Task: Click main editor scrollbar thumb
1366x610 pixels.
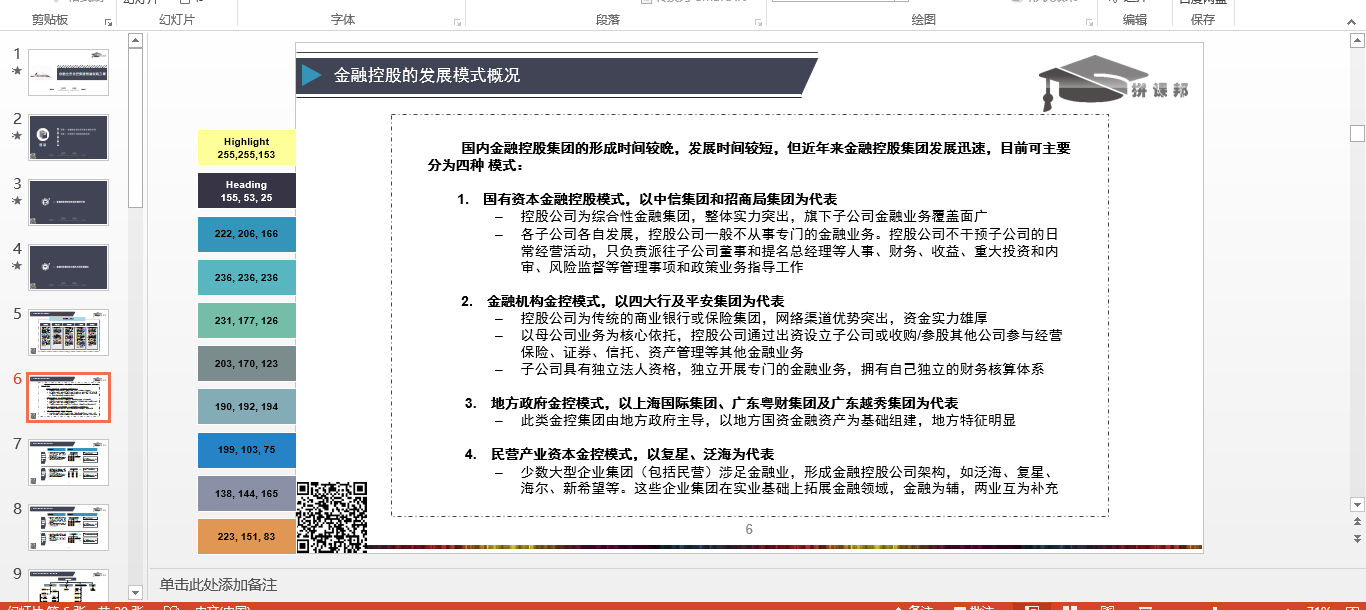Action: [x=1357, y=133]
